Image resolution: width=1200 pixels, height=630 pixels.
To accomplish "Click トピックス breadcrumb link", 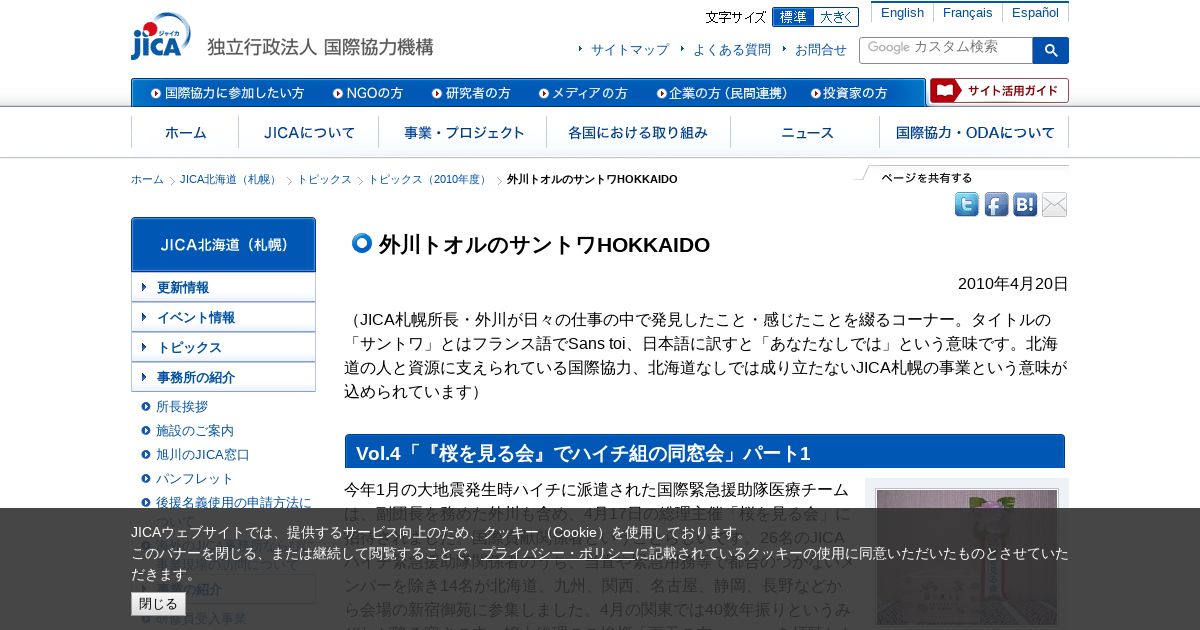I will [x=324, y=179].
